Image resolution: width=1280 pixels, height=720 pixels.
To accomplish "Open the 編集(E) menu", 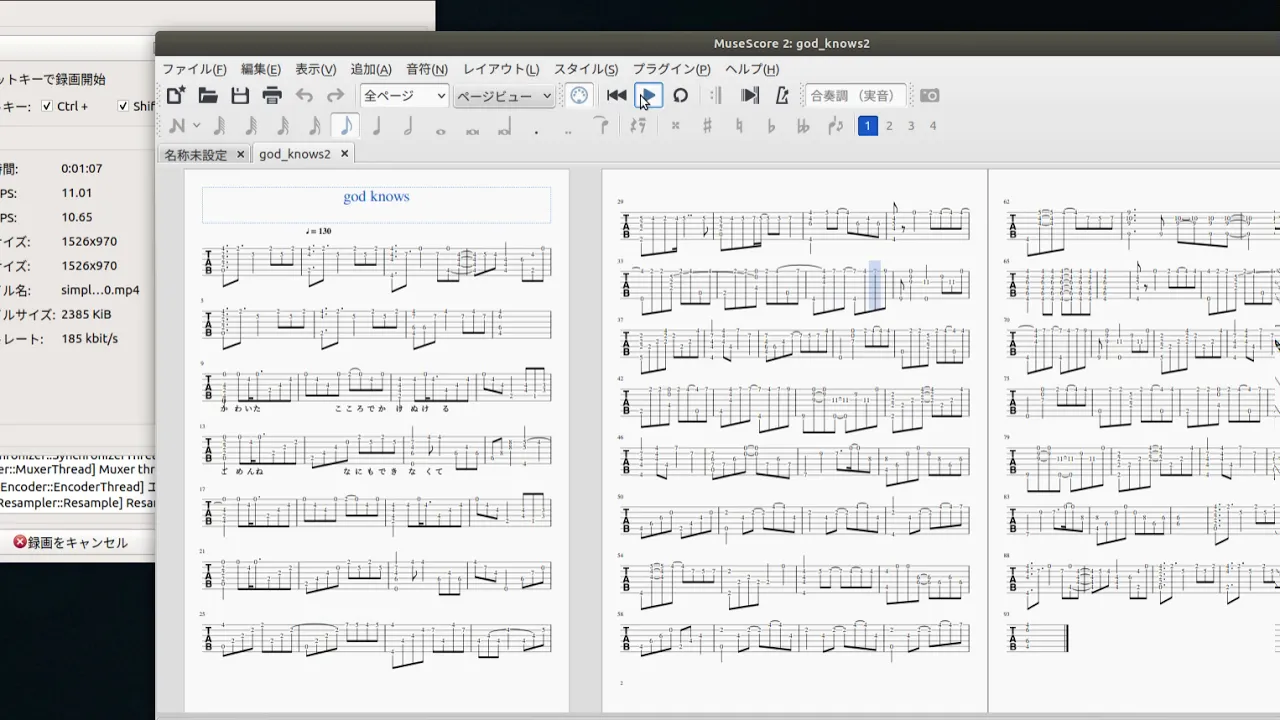I will point(260,69).
